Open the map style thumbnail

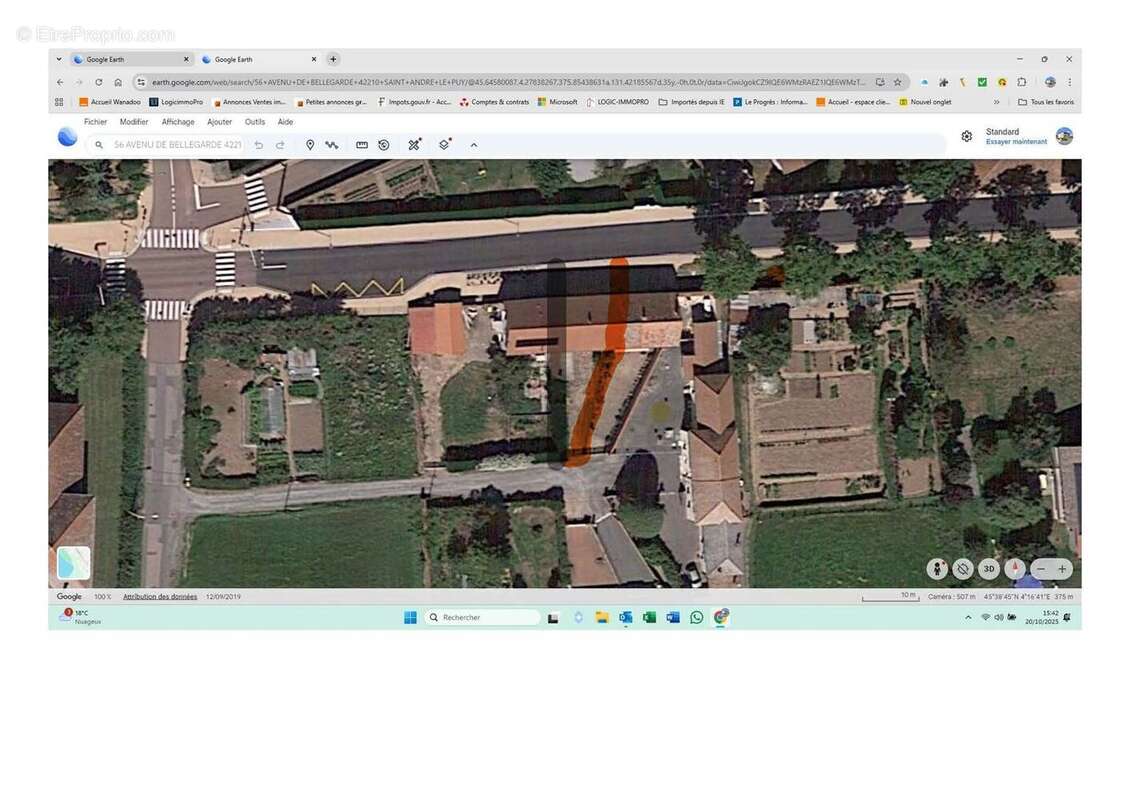tap(74, 563)
